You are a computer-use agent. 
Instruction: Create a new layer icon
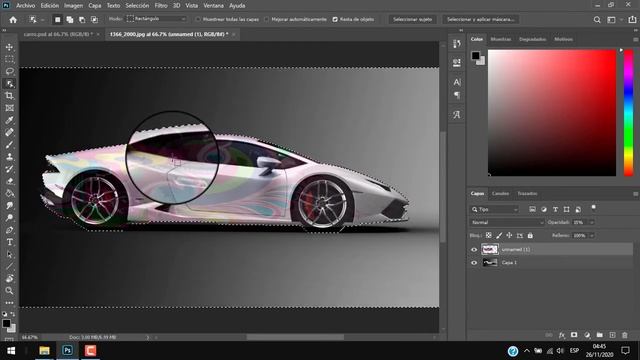point(612,335)
